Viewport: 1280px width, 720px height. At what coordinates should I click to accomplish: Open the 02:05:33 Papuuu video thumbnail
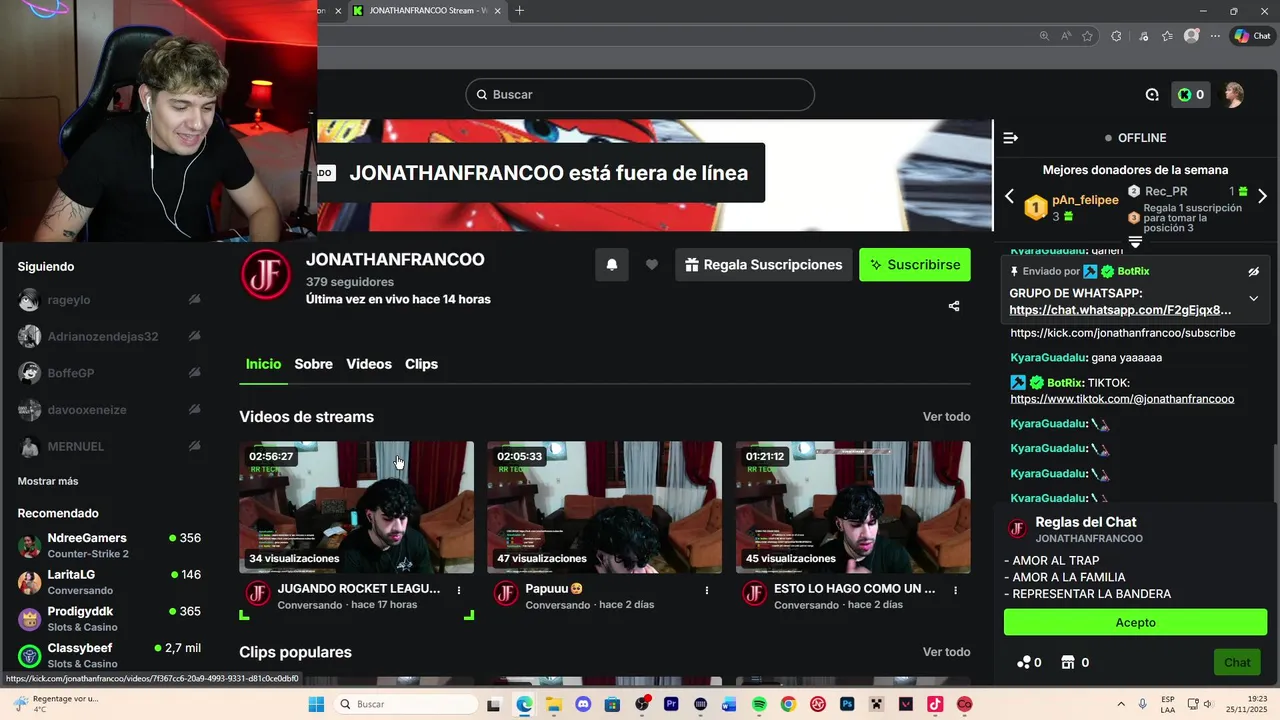click(x=604, y=507)
